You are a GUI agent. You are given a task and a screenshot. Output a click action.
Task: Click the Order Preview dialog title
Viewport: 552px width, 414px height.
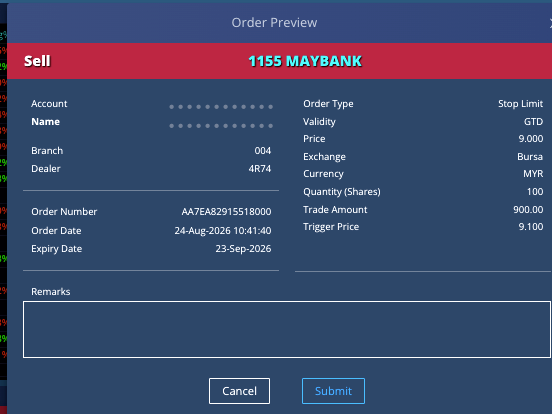coord(274,23)
